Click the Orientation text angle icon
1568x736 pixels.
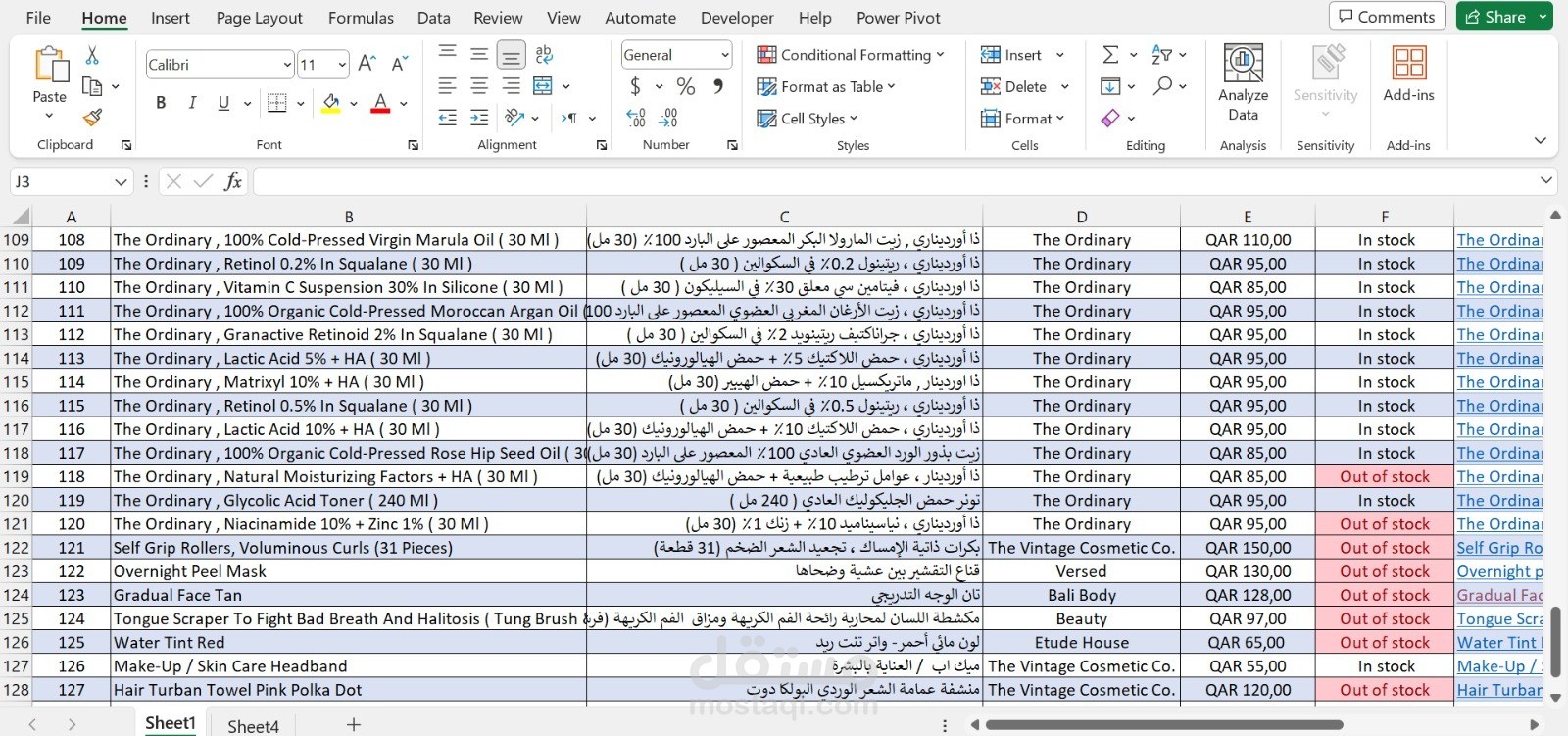point(514,118)
